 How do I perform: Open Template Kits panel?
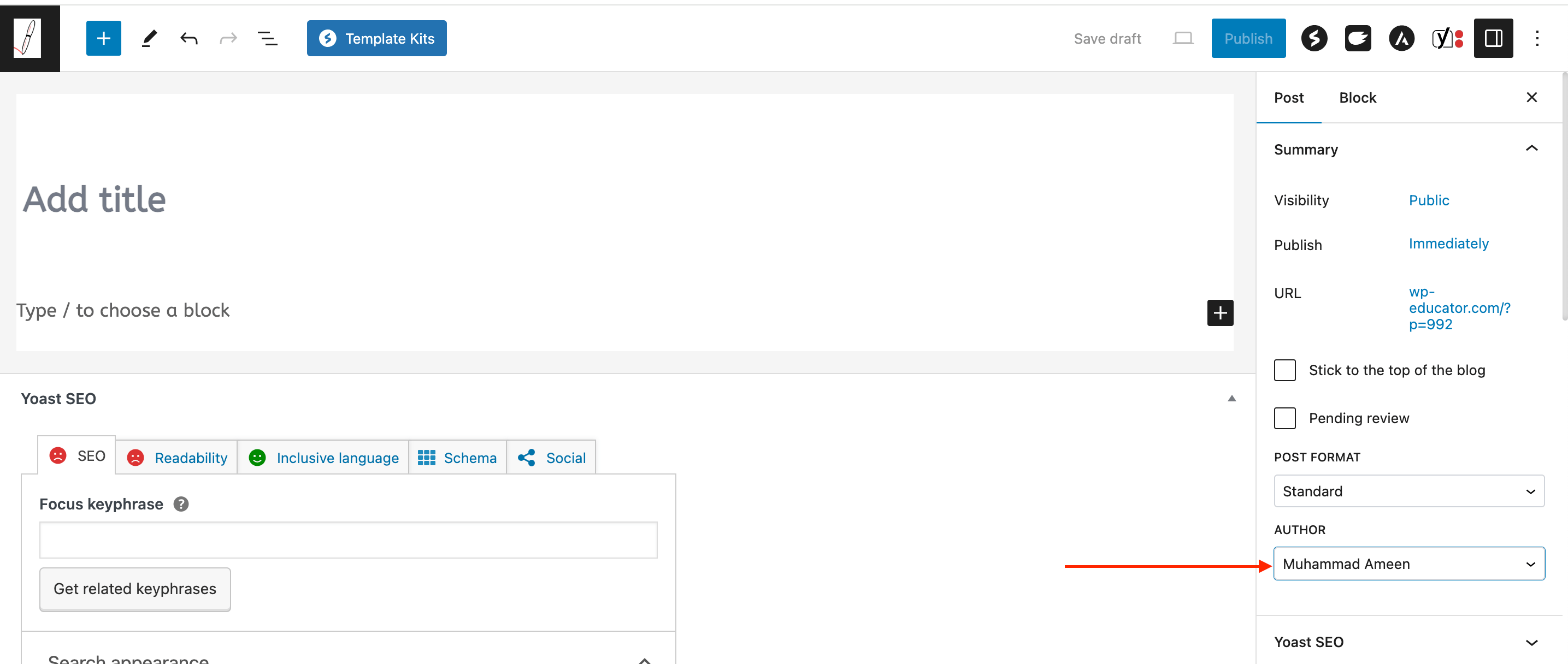point(376,38)
